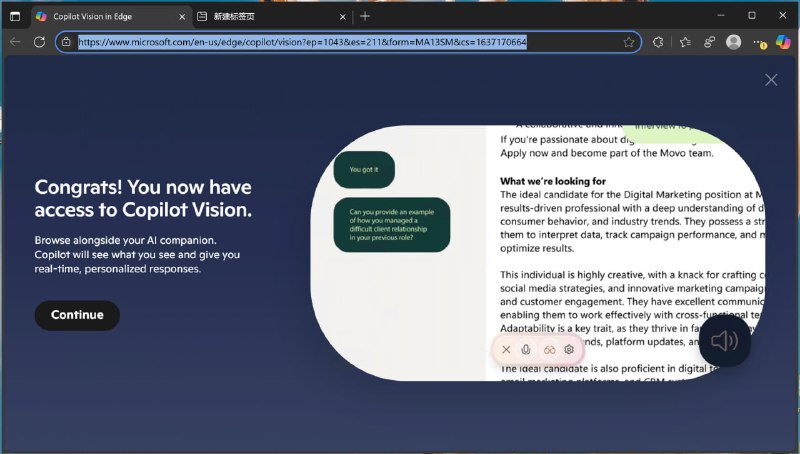Open the Copilot sidebar icon
This screenshot has height=454, width=800.
coord(784,42)
